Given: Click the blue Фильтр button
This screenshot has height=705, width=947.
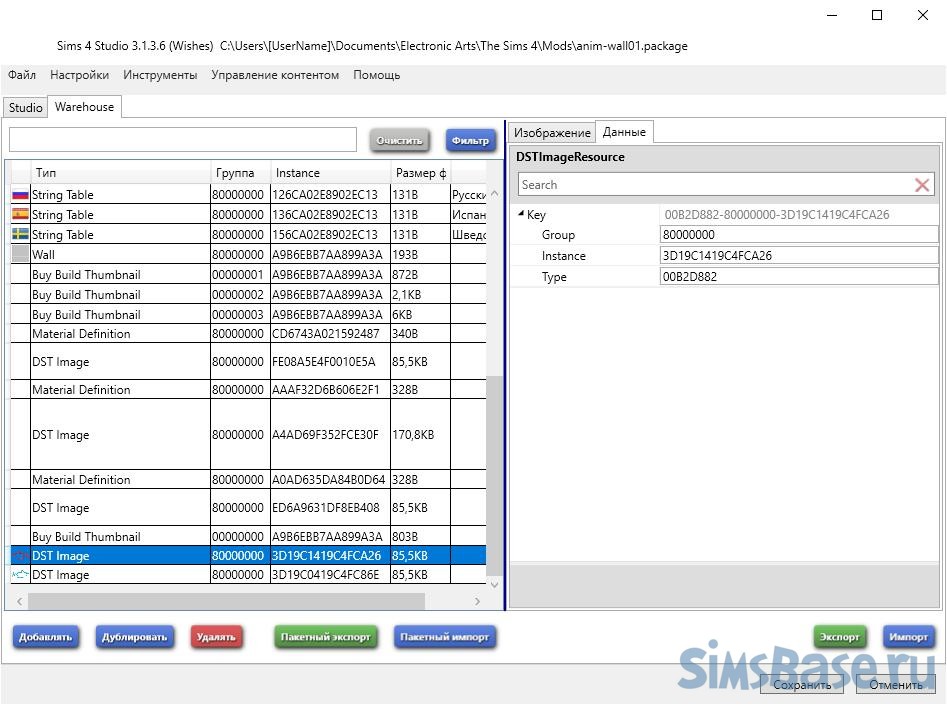Looking at the screenshot, I should tap(470, 141).
